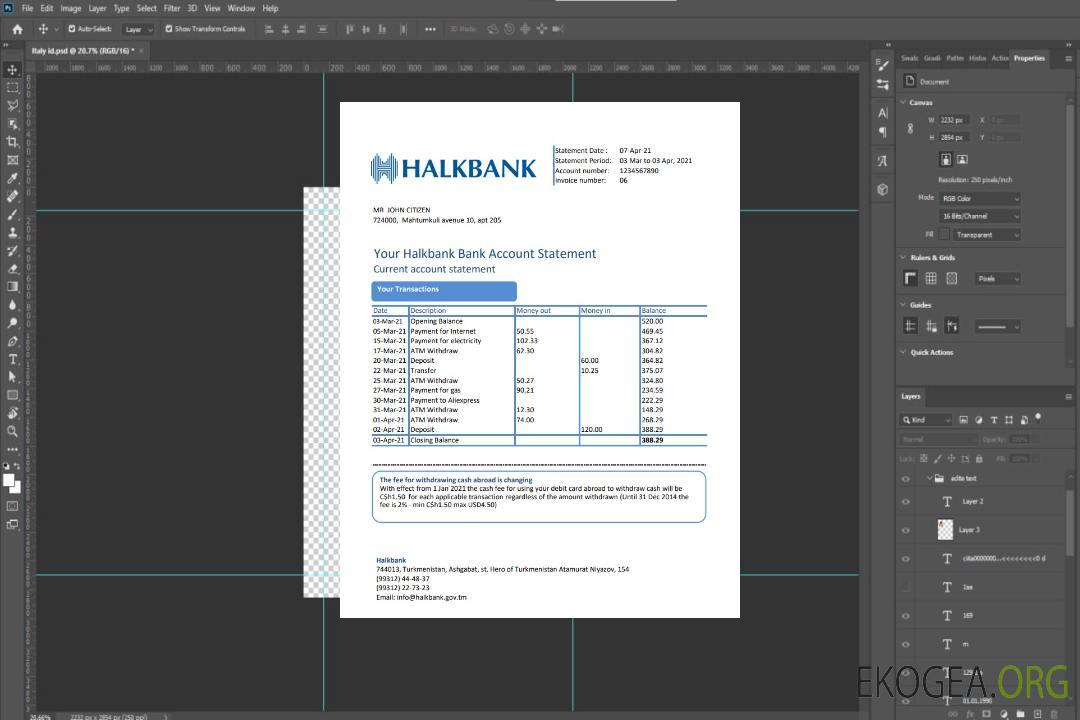Select the Move tool in the toolbox
Screen dimensions: 1080x720
tap(12, 70)
